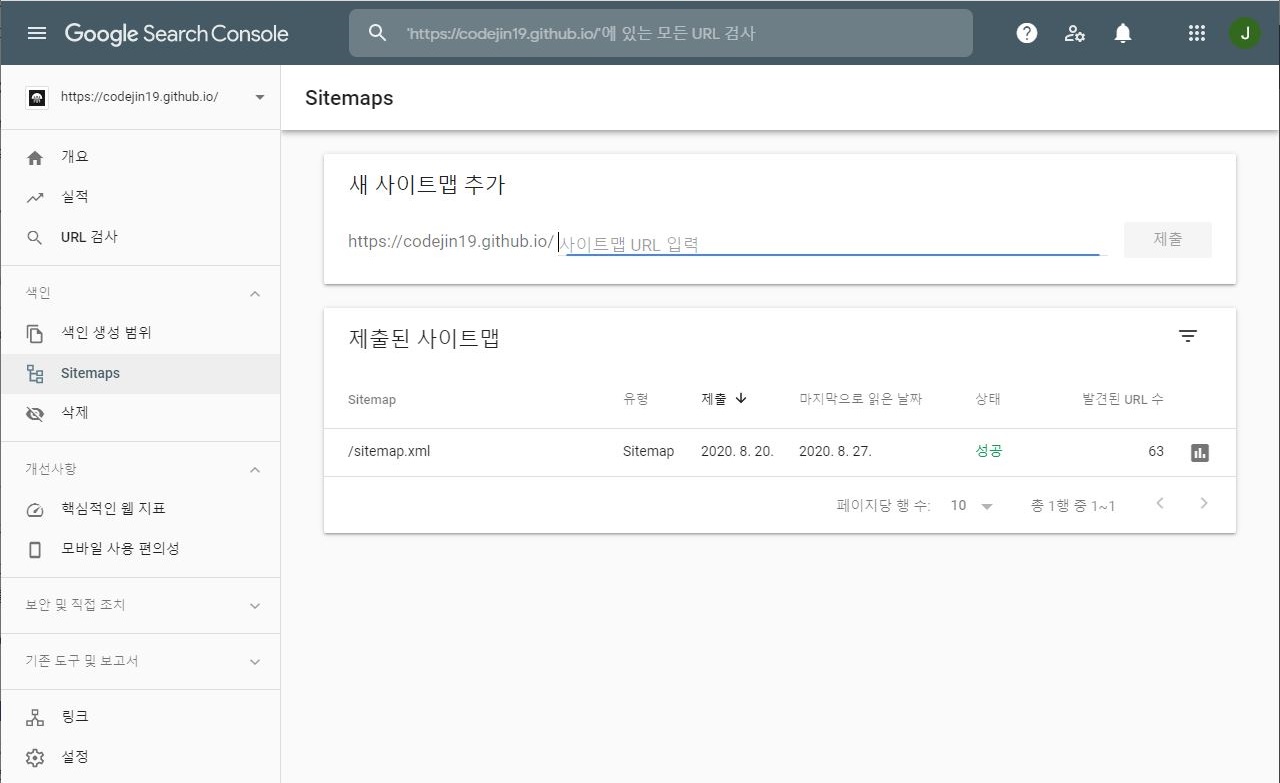Open the J account avatar

[1245, 33]
